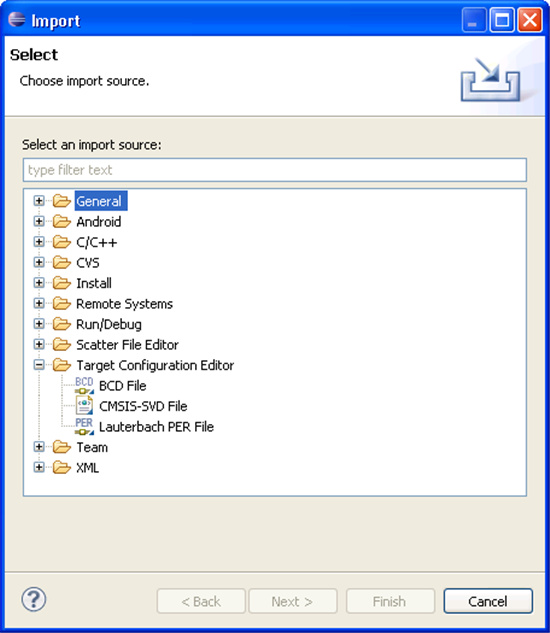Click the CMSIS-SVD File document icon
550x633 pixels.
pyautogui.click(x=84, y=406)
